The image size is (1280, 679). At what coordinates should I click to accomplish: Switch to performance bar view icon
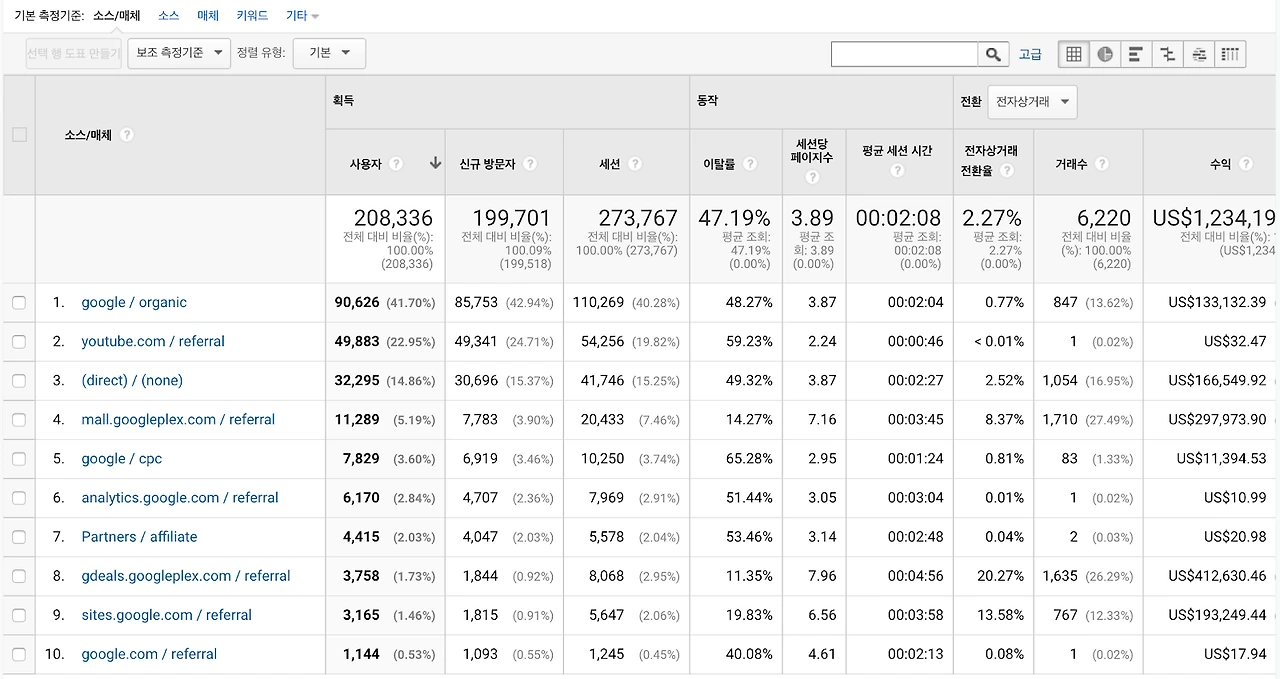(x=1136, y=54)
